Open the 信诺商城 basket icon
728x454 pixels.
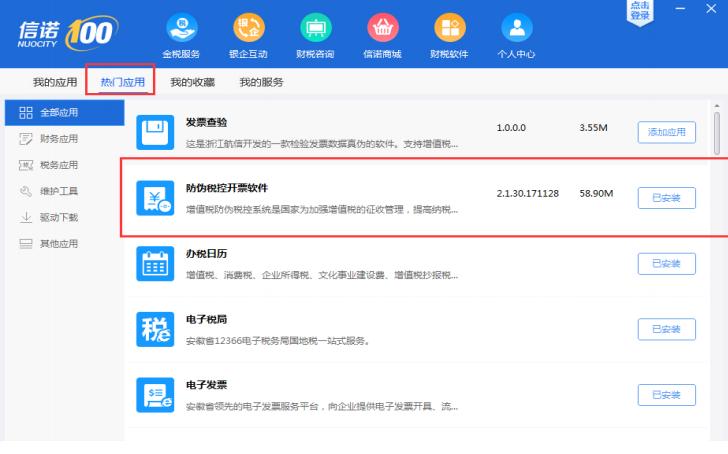coord(383,28)
